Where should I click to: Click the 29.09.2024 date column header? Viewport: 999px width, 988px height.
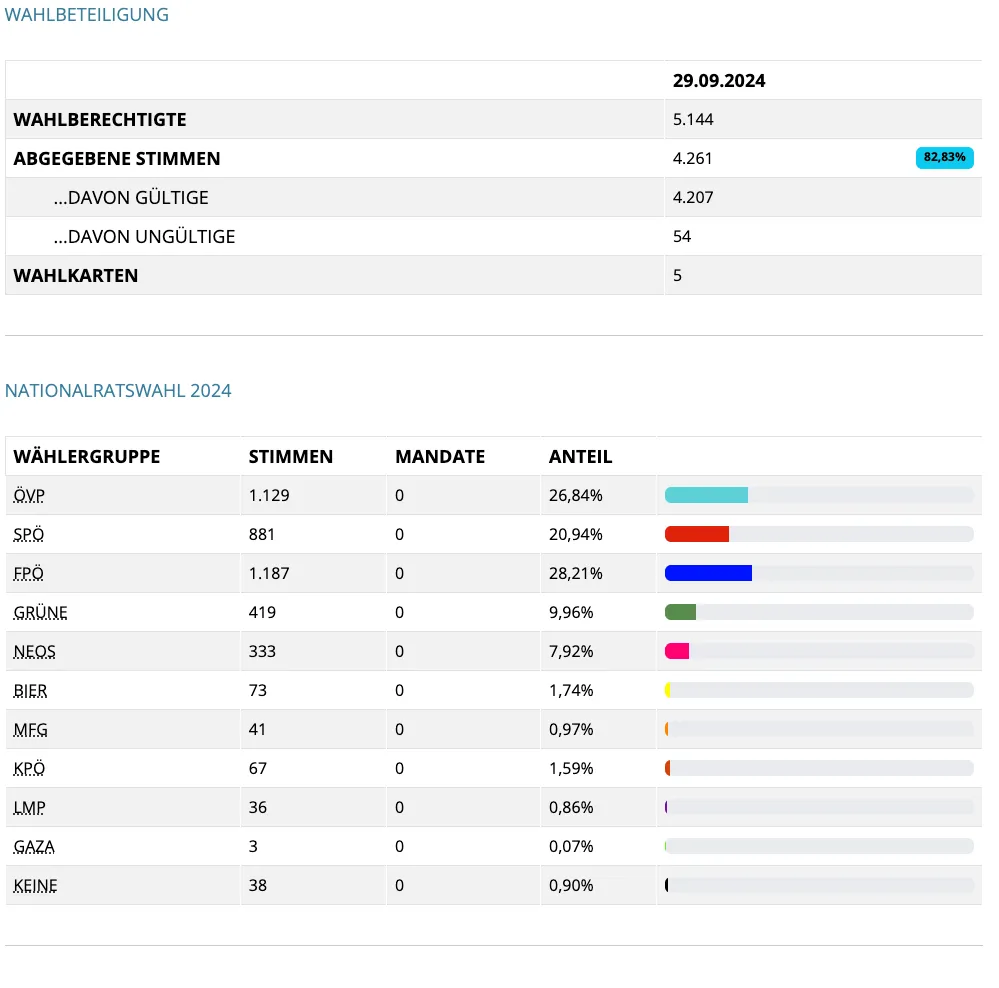coord(719,81)
